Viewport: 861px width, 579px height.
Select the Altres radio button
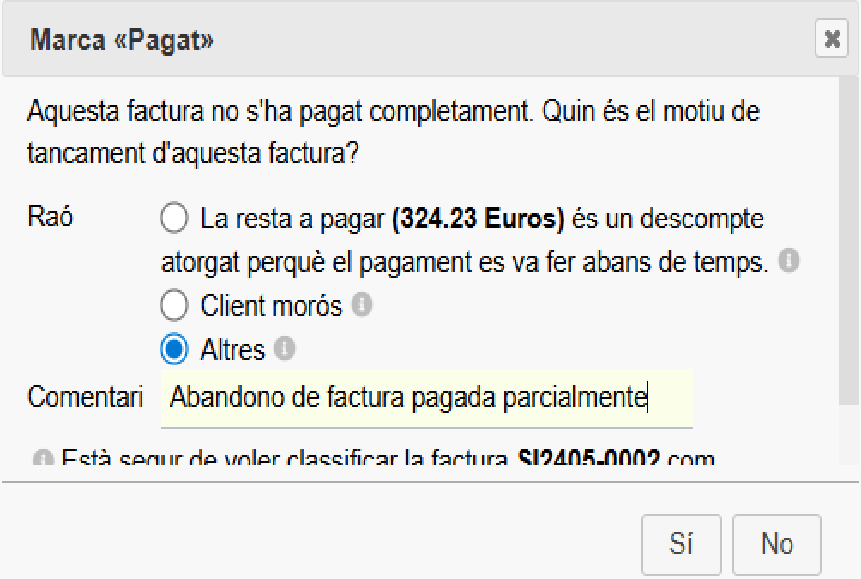coord(174,349)
